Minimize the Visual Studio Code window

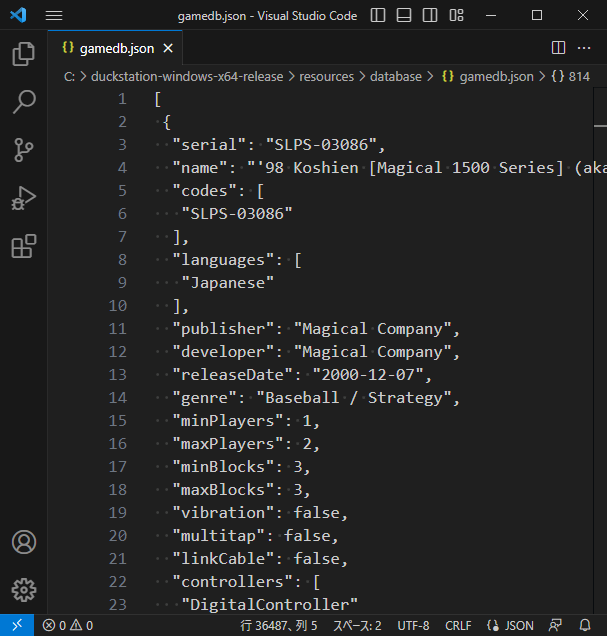(x=491, y=15)
